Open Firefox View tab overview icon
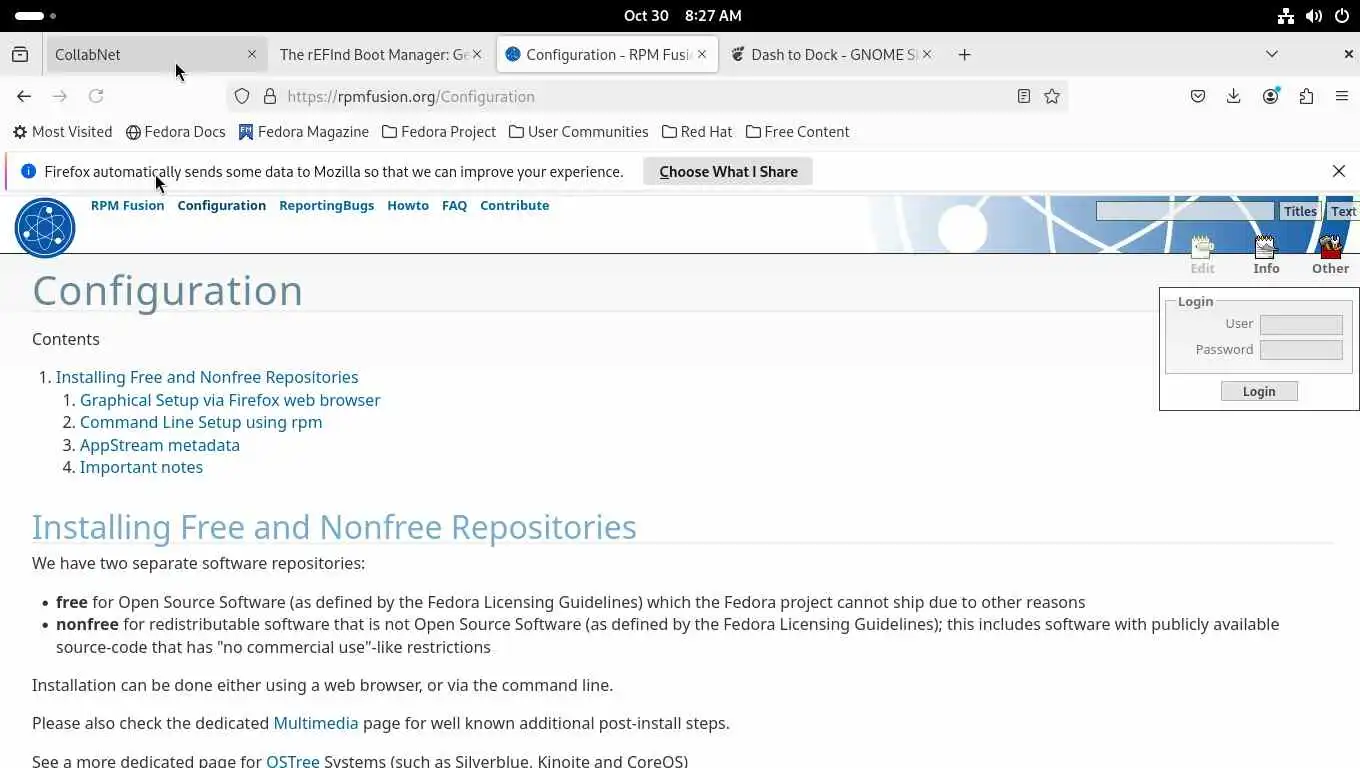Viewport: 1360px width, 768px height. tap(20, 55)
